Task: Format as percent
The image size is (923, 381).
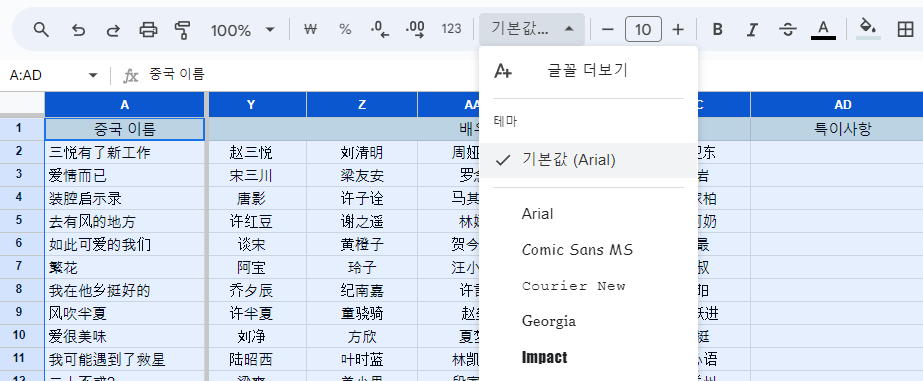Action: click(x=345, y=29)
